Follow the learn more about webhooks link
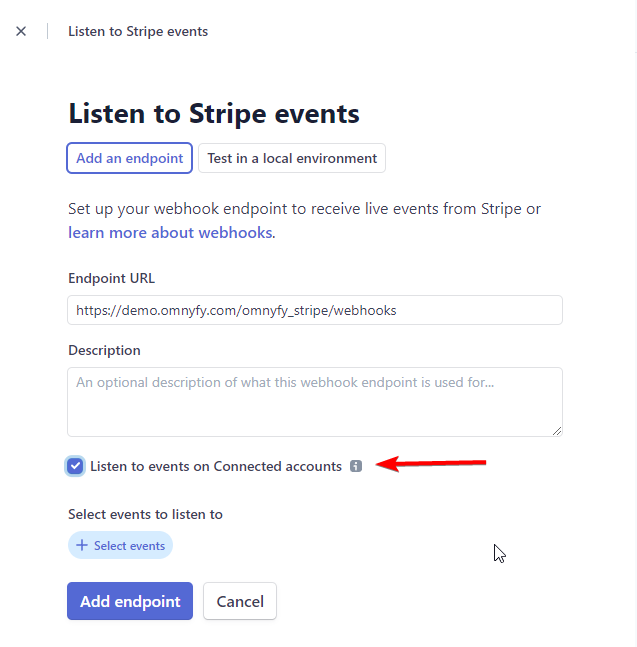Viewport: 637px width, 647px height. [170, 233]
